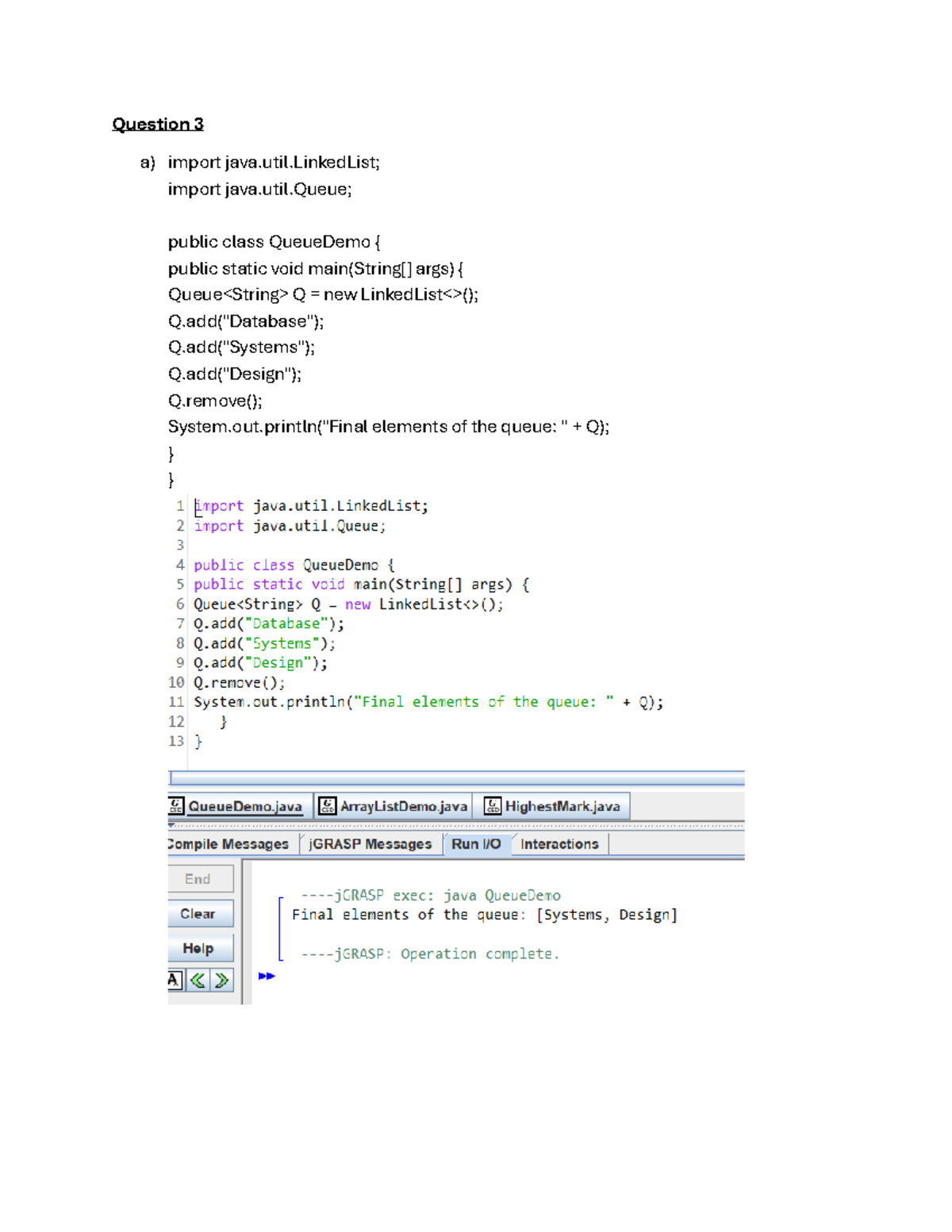This screenshot has height=1232, width=952.
Task: Select the Run I/O tab
Action: (x=476, y=844)
